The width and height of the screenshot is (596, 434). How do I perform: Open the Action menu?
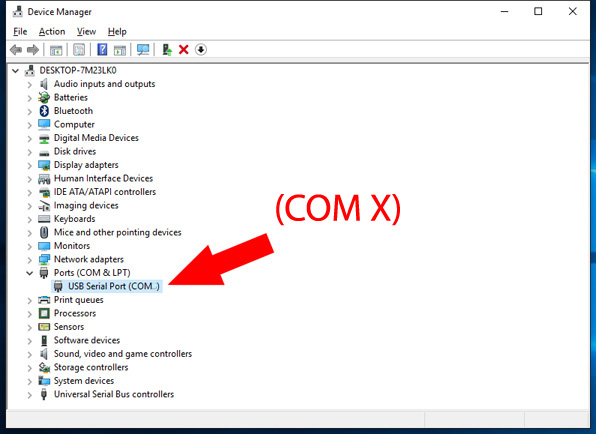pyautogui.click(x=52, y=32)
